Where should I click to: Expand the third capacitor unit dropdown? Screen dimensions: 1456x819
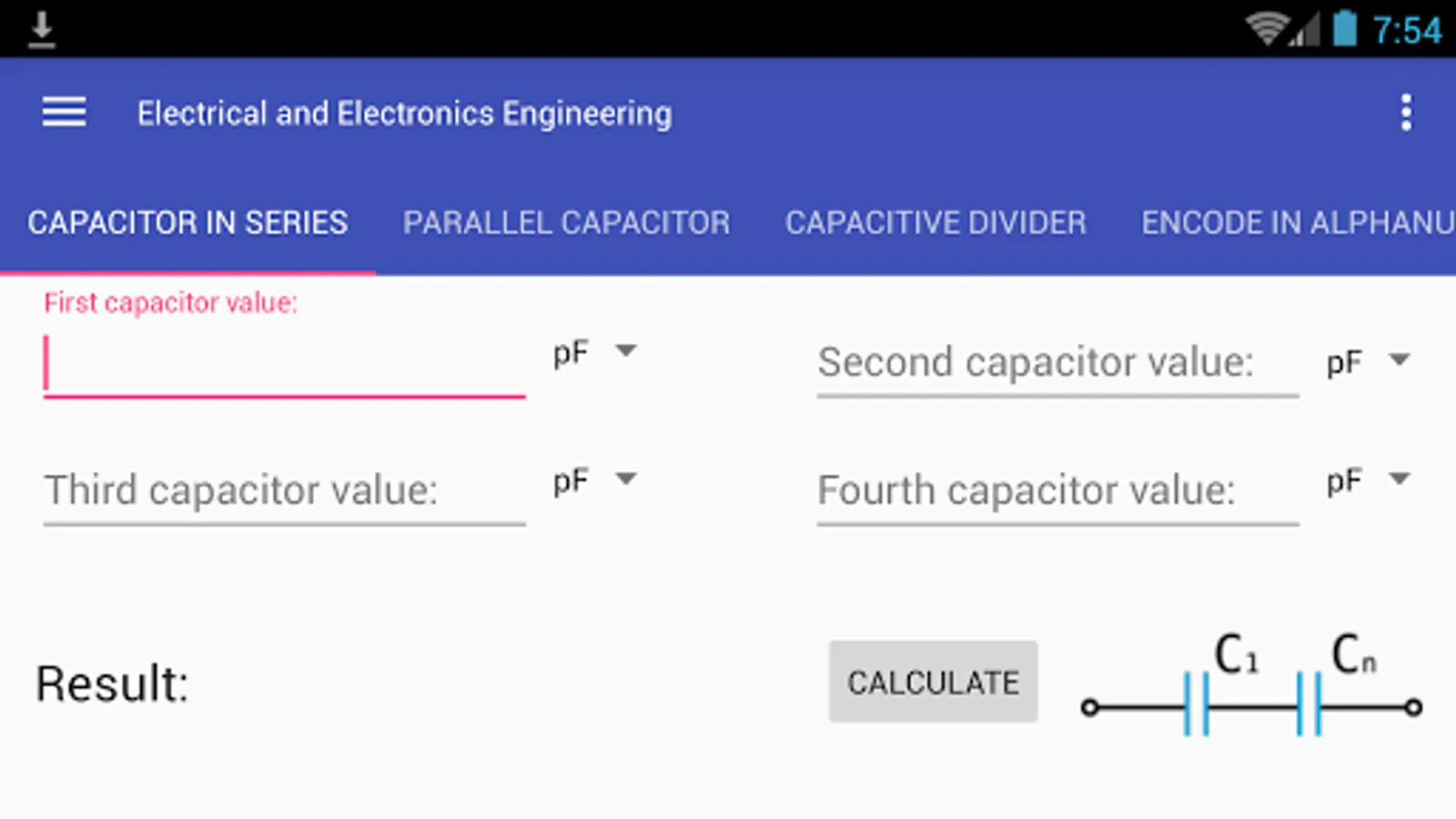point(595,480)
